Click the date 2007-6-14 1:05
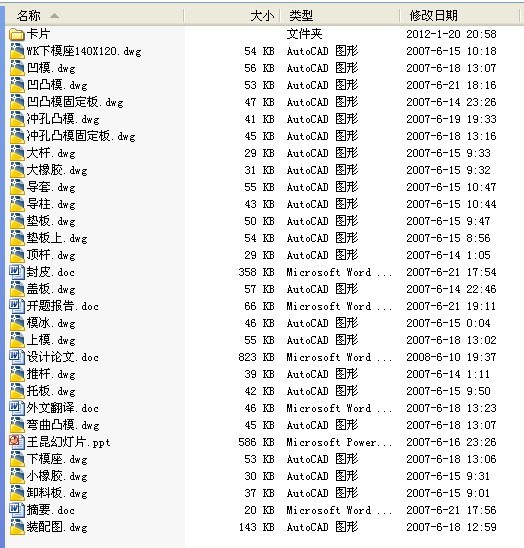Image resolution: width=524 pixels, height=548 pixels. (x=448, y=255)
